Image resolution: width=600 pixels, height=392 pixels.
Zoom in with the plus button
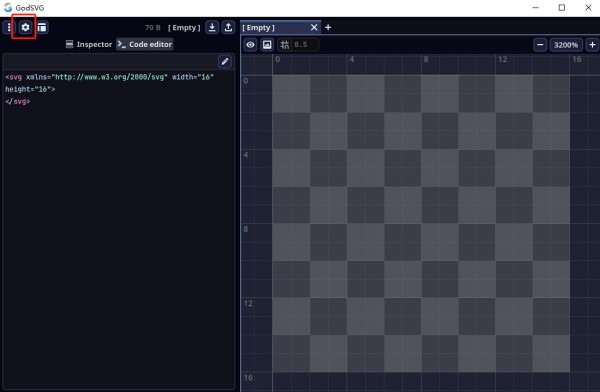(x=592, y=45)
